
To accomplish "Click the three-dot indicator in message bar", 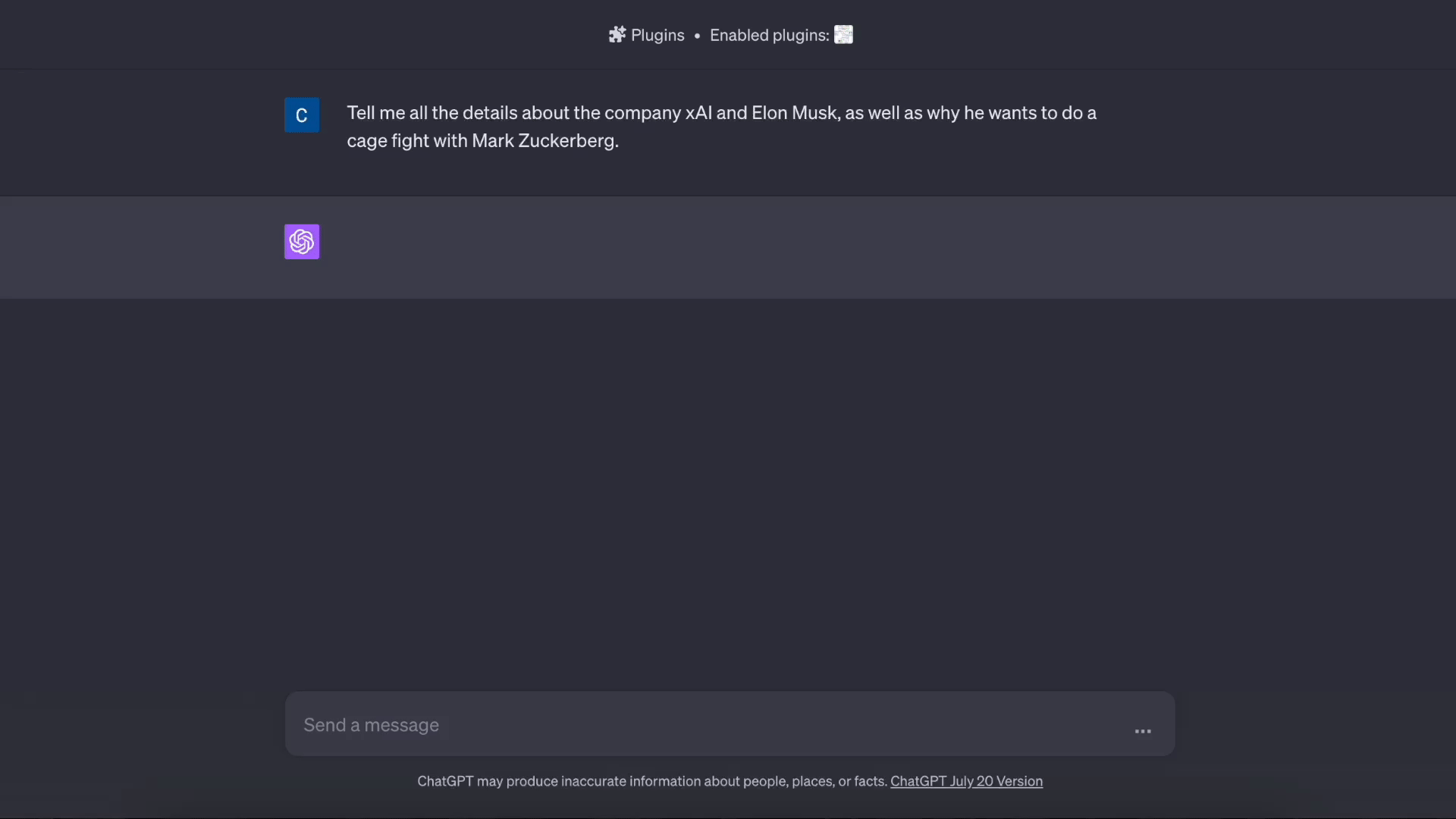I will pos(1142,730).
